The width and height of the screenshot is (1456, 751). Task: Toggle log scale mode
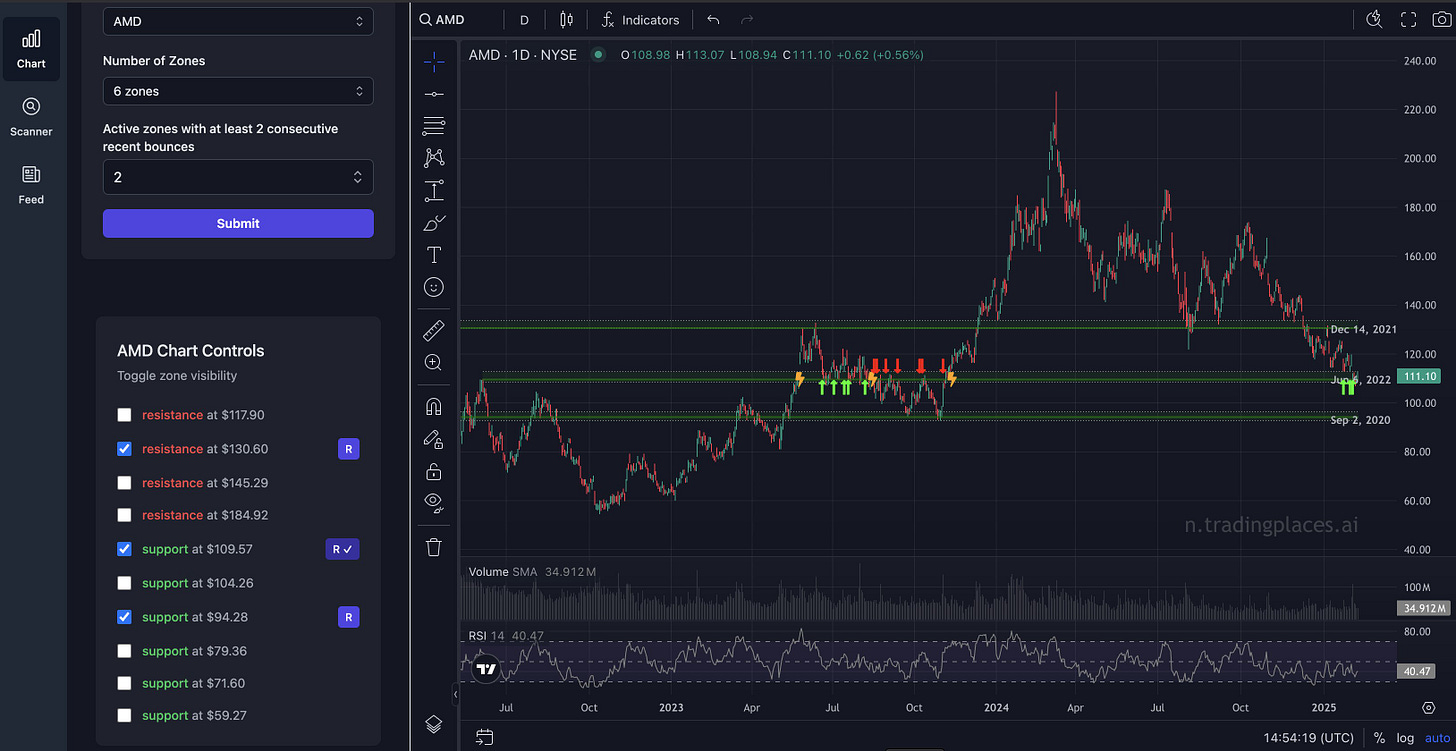pyautogui.click(x=1406, y=738)
